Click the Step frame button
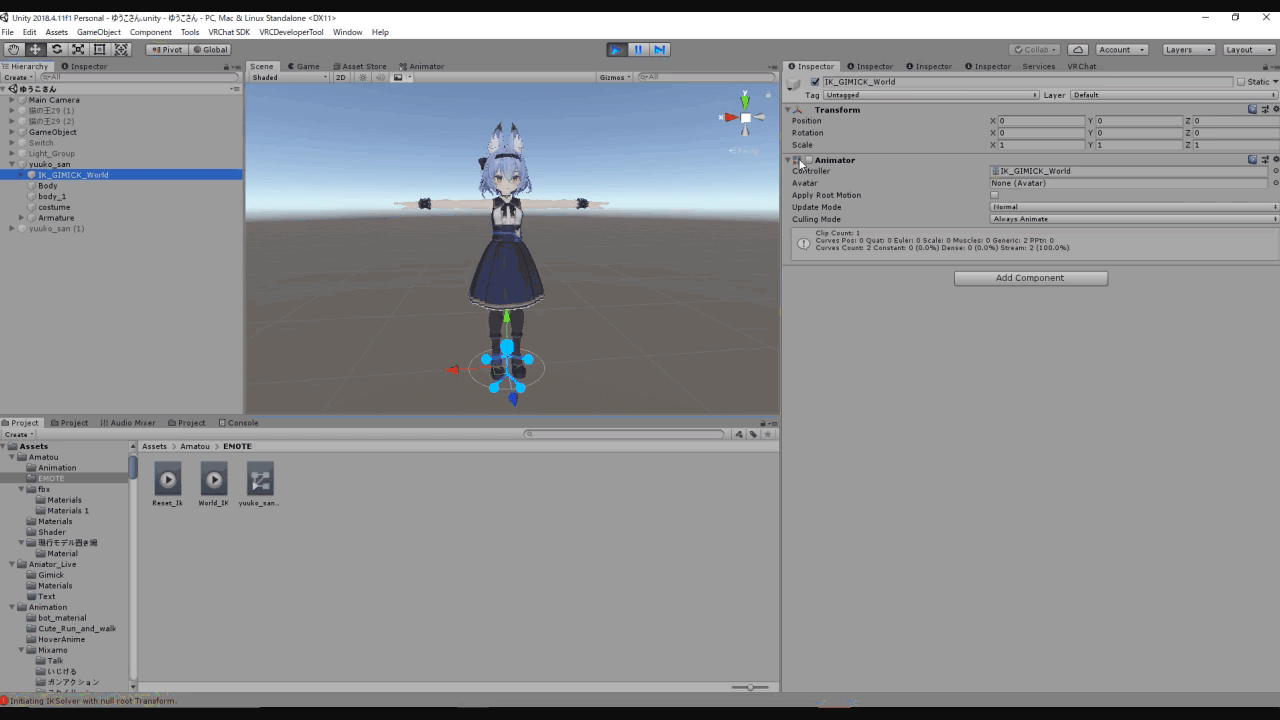The image size is (1280, 720). (x=662, y=49)
